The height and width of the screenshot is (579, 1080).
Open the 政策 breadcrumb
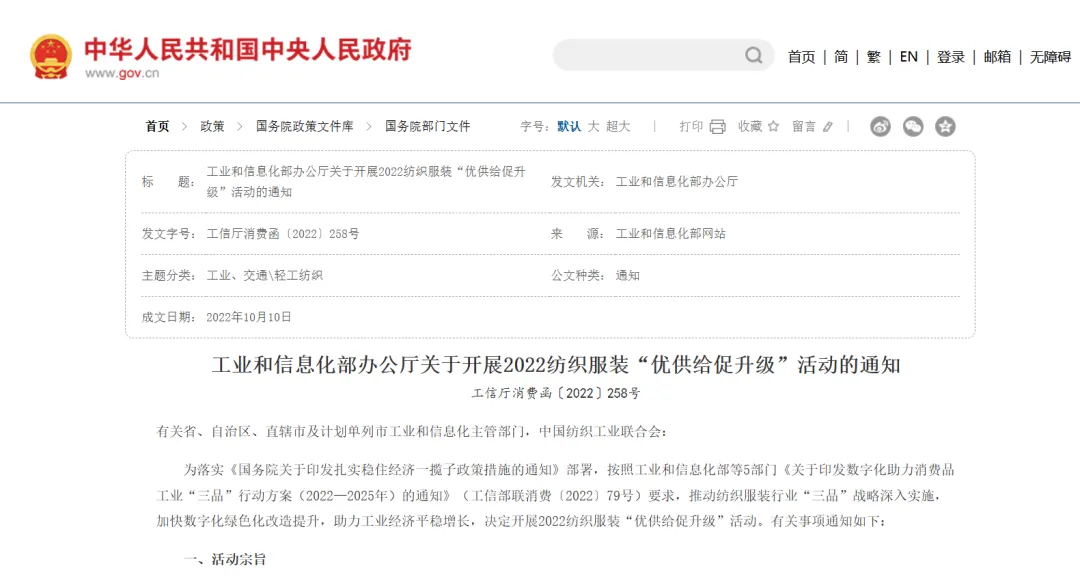click(212, 126)
